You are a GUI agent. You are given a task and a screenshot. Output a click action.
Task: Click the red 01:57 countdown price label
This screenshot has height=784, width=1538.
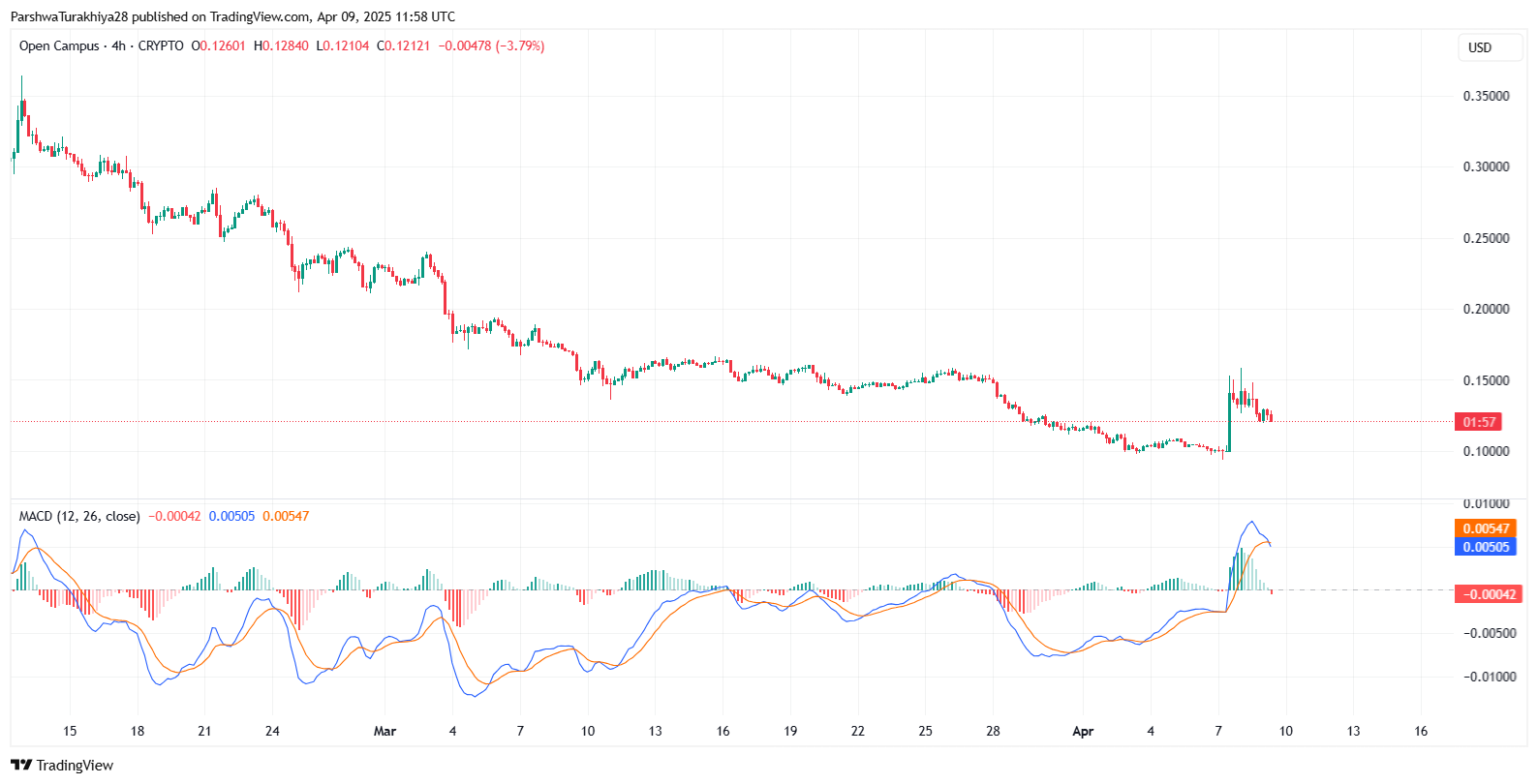1479,422
